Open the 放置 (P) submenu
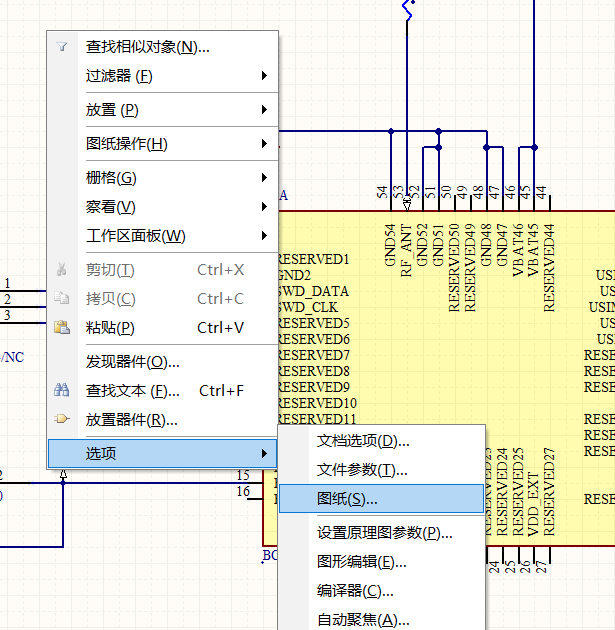 coord(162,110)
